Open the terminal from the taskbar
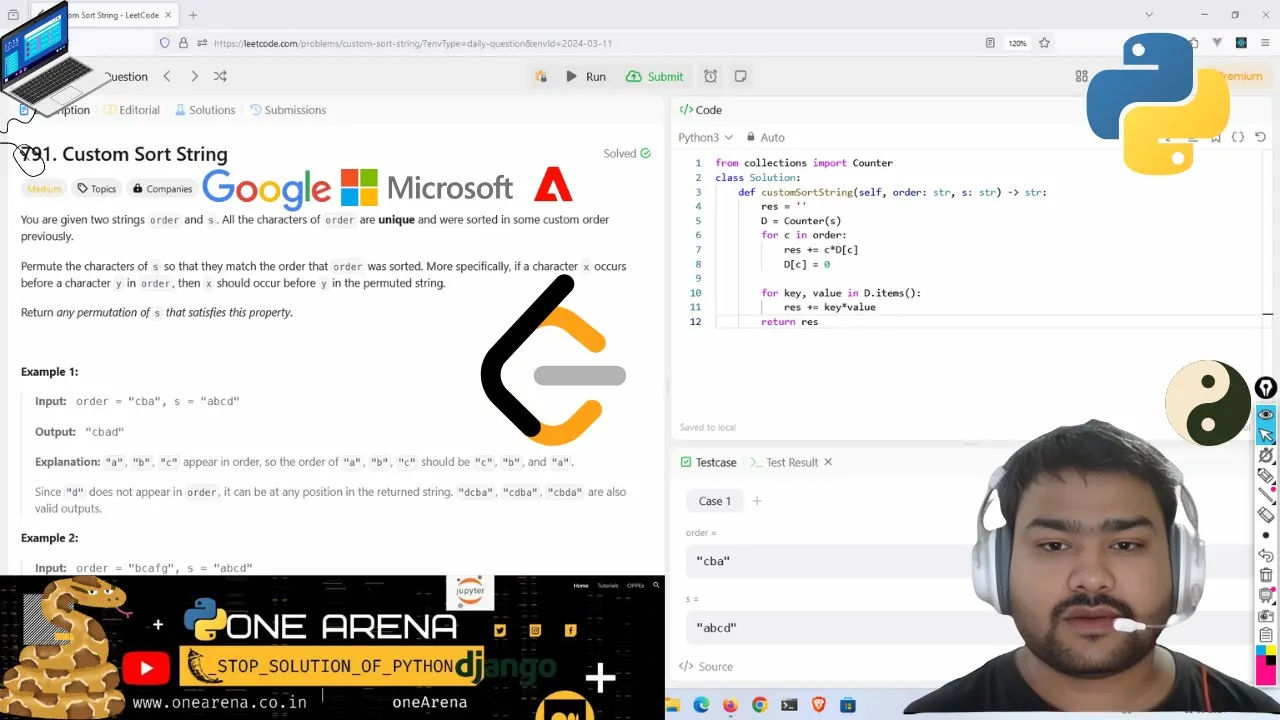The height and width of the screenshot is (720, 1280). pos(789,705)
